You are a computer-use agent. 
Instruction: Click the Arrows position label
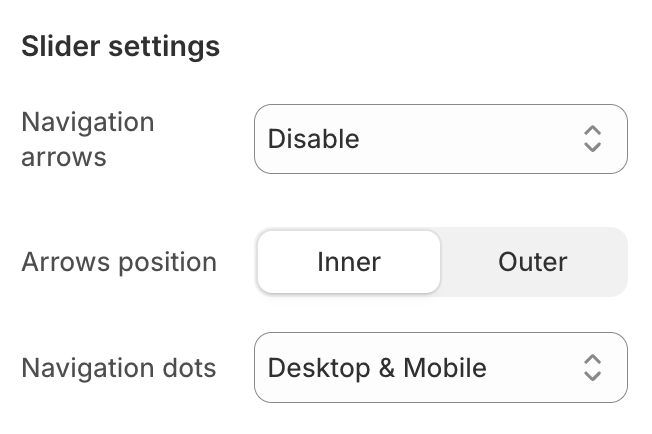click(119, 262)
